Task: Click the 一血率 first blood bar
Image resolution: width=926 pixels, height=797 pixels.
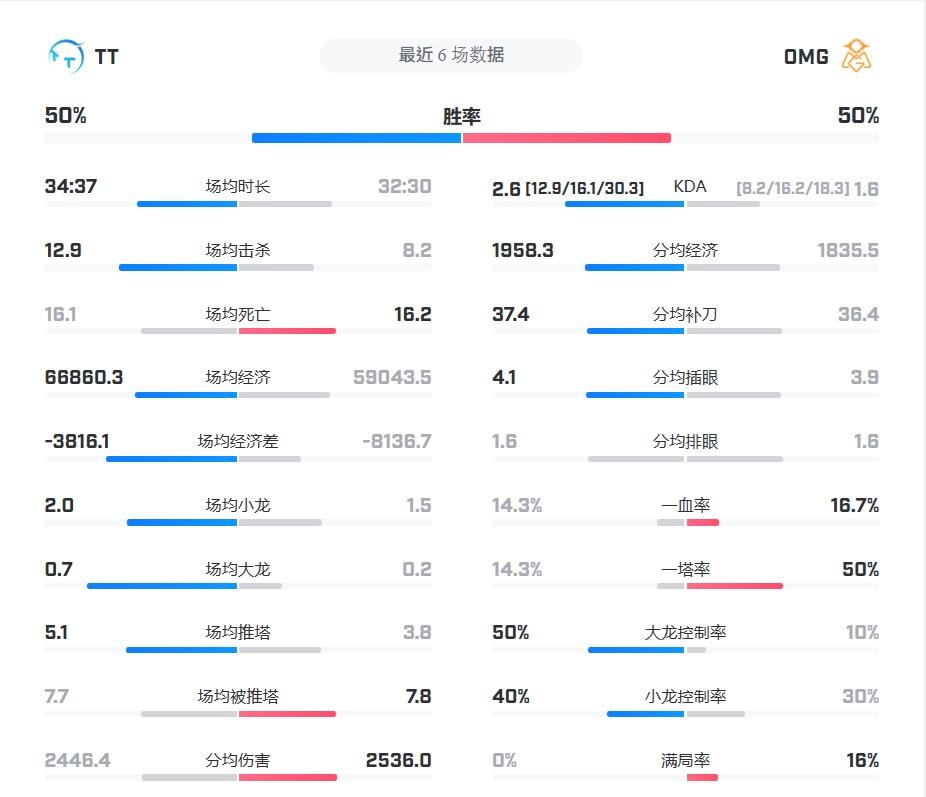Action: (688, 522)
